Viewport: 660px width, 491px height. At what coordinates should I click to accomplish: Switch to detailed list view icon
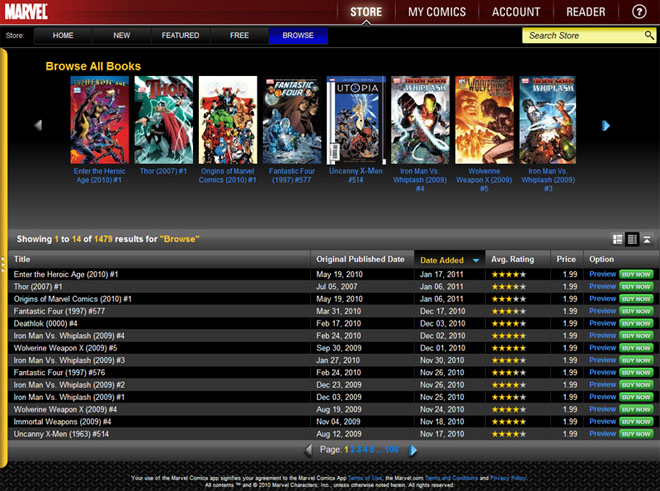point(617,239)
